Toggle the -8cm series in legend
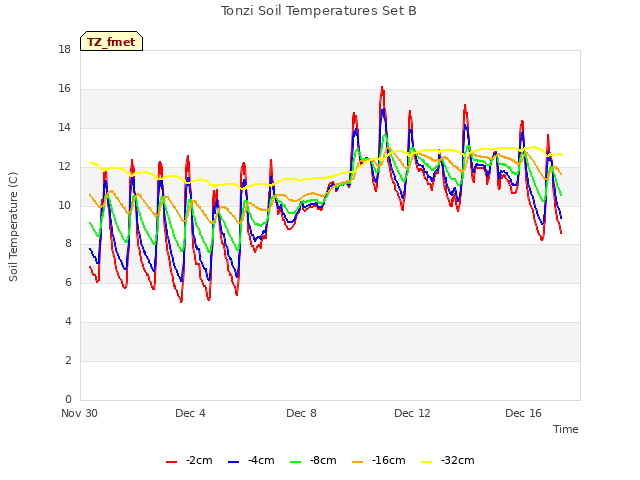 click(313, 461)
